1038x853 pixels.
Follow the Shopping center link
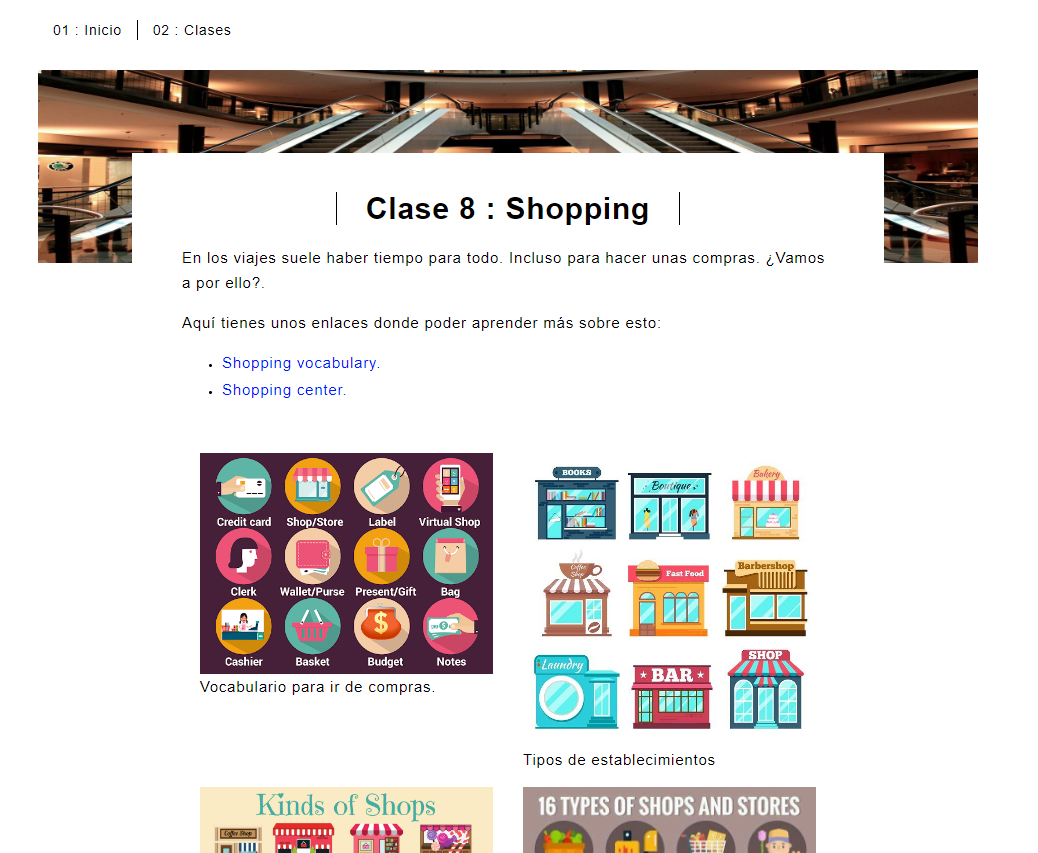pyautogui.click(x=284, y=390)
